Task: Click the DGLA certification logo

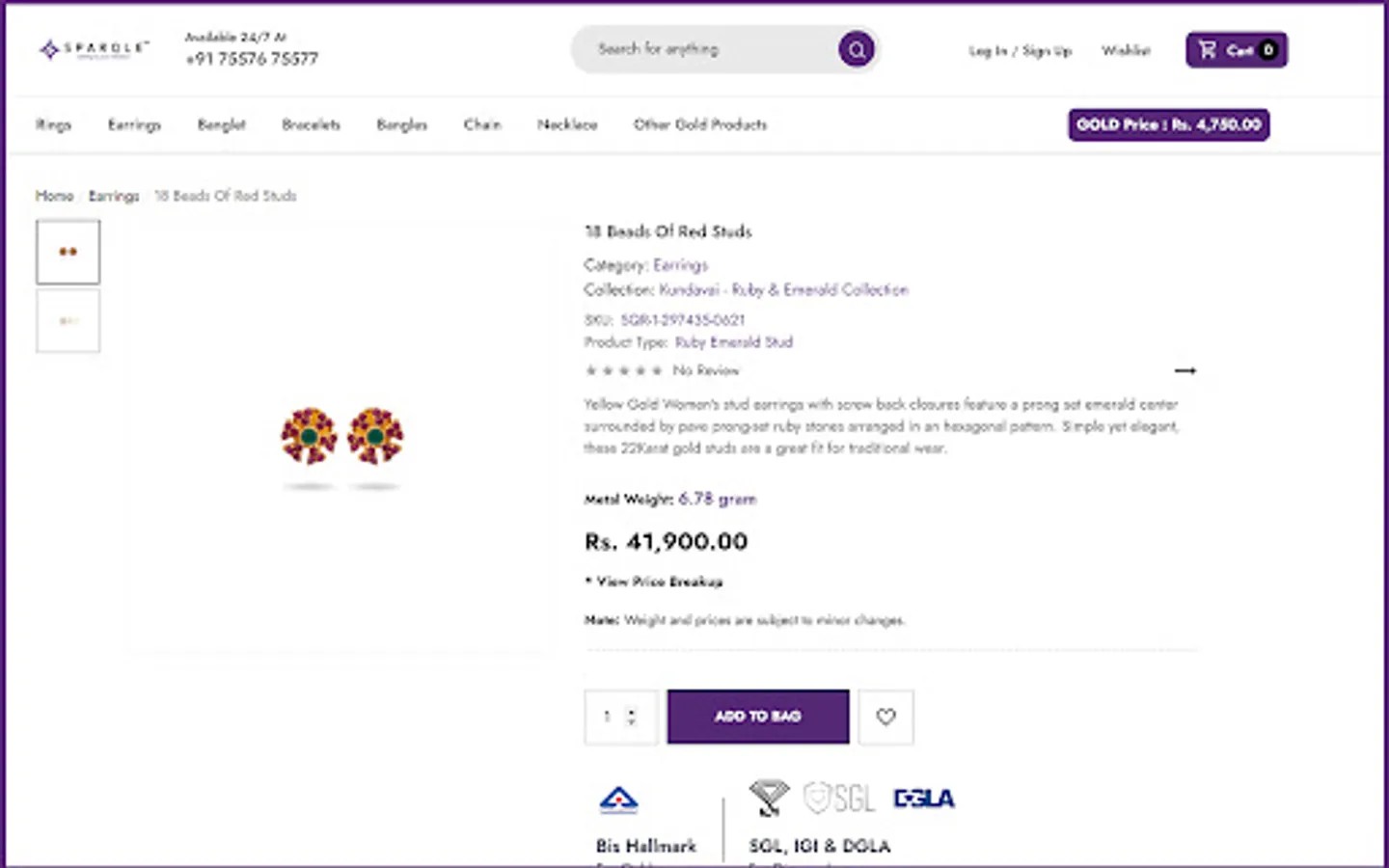Action: 923,799
